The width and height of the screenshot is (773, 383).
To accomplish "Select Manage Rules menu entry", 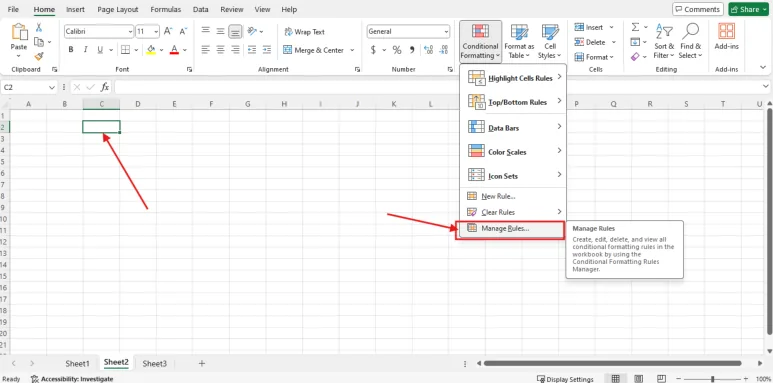I will pyautogui.click(x=510, y=230).
